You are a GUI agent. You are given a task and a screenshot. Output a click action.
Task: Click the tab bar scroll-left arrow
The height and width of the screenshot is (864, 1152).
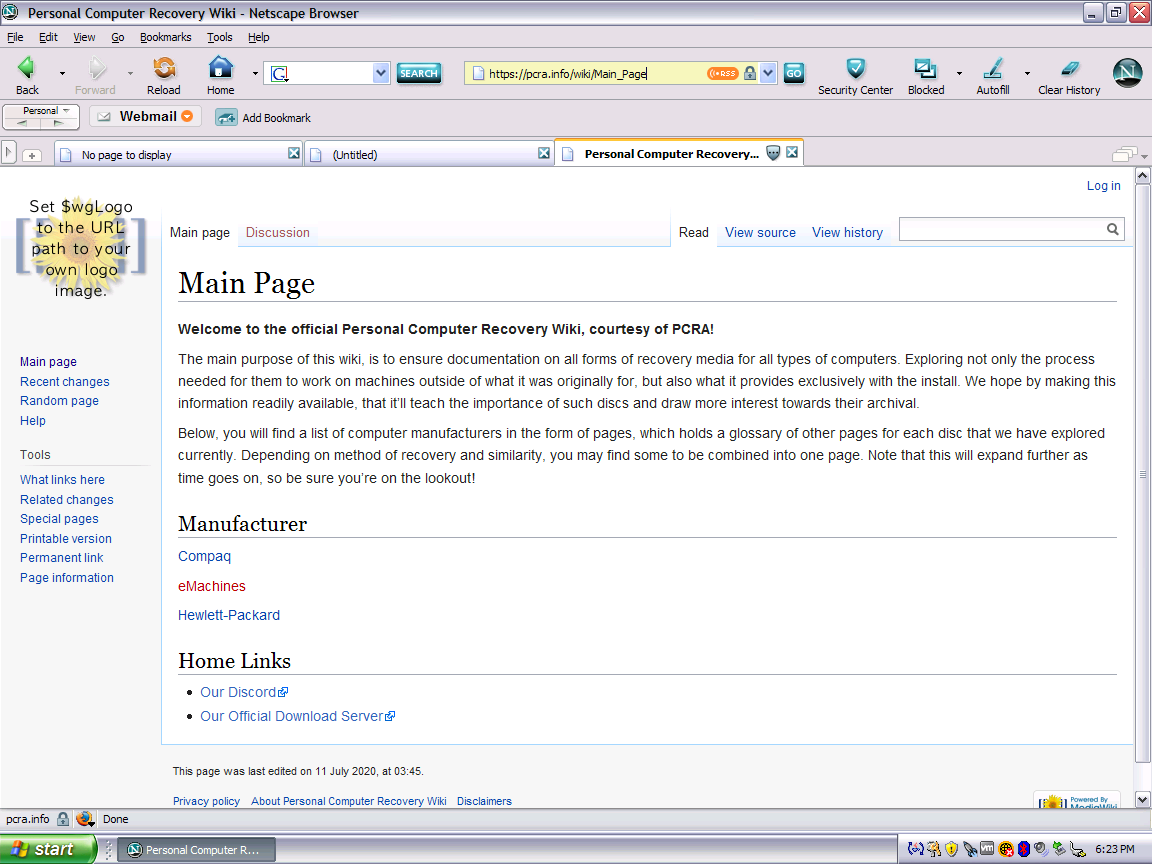click(8, 153)
